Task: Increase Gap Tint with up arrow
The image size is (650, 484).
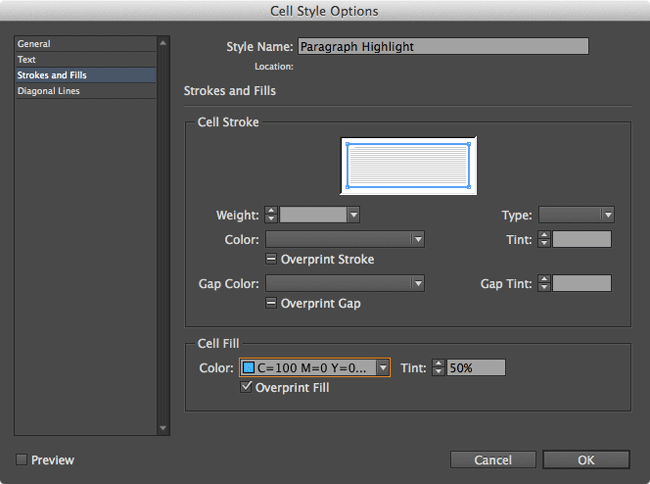Action: click(544, 279)
